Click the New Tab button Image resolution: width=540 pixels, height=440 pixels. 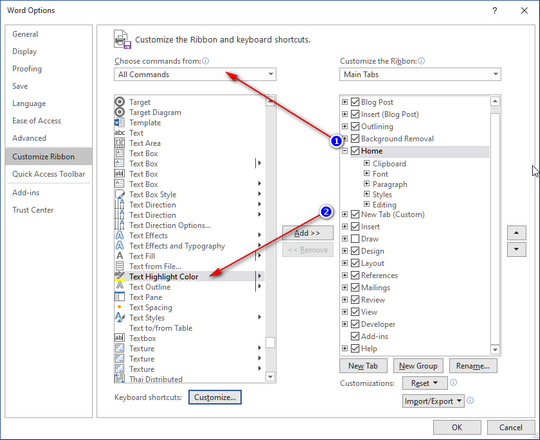point(363,366)
